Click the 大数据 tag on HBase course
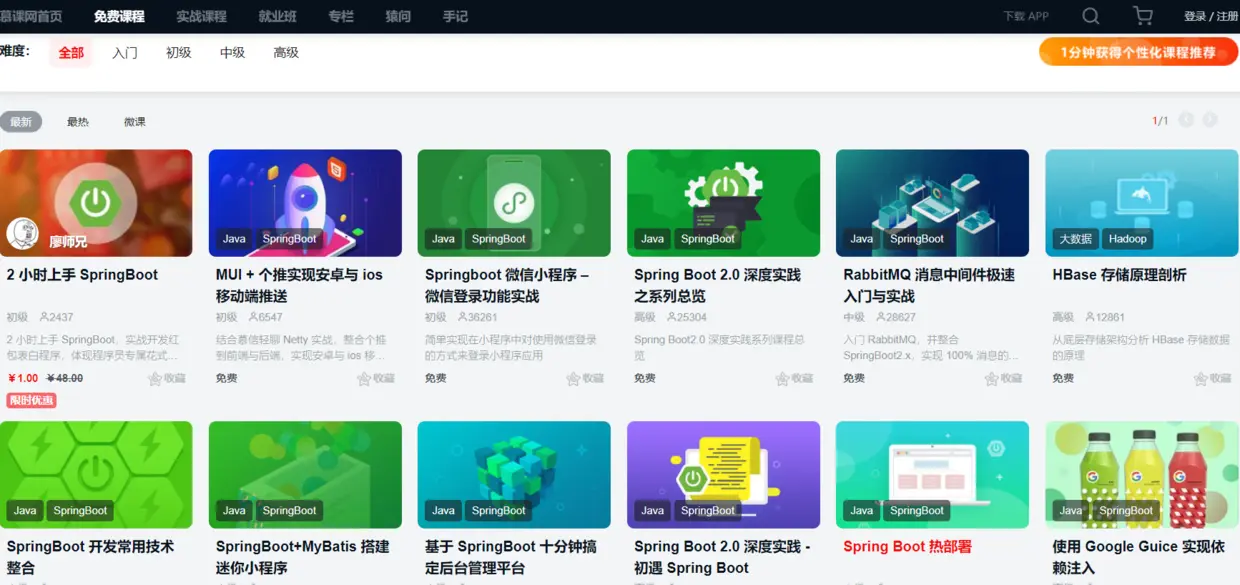1240x585 pixels. click(x=1075, y=239)
